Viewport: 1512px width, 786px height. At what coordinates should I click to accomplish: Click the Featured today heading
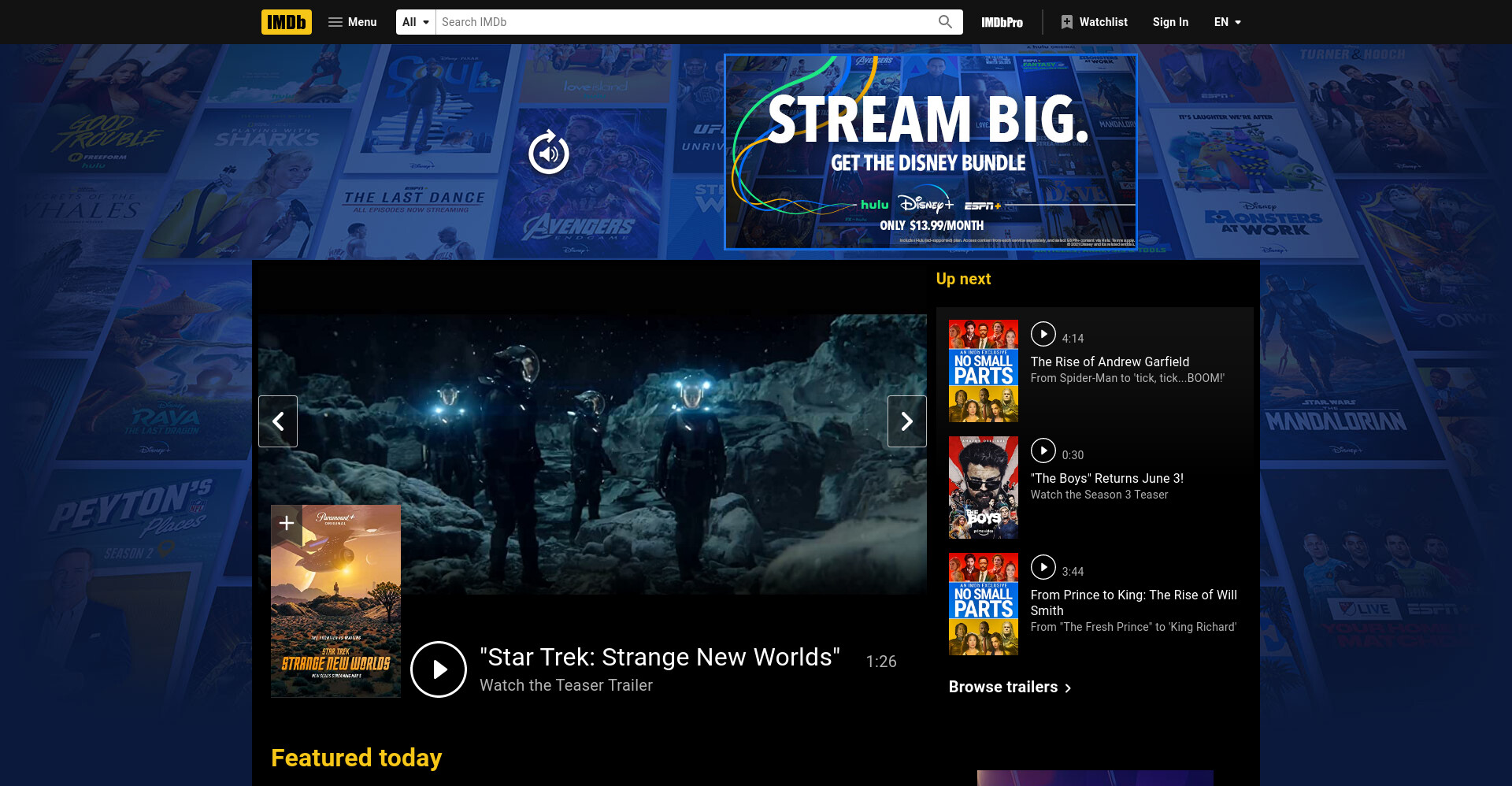point(356,758)
